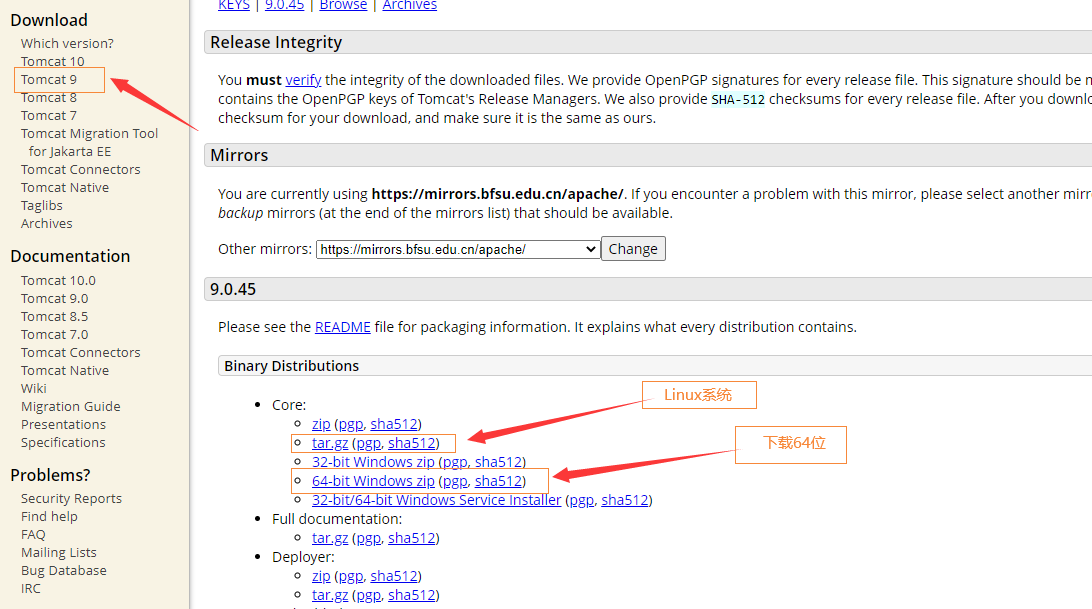Open Bug Database in sidebar
This screenshot has width=1092, height=609.
coord(63,570)
